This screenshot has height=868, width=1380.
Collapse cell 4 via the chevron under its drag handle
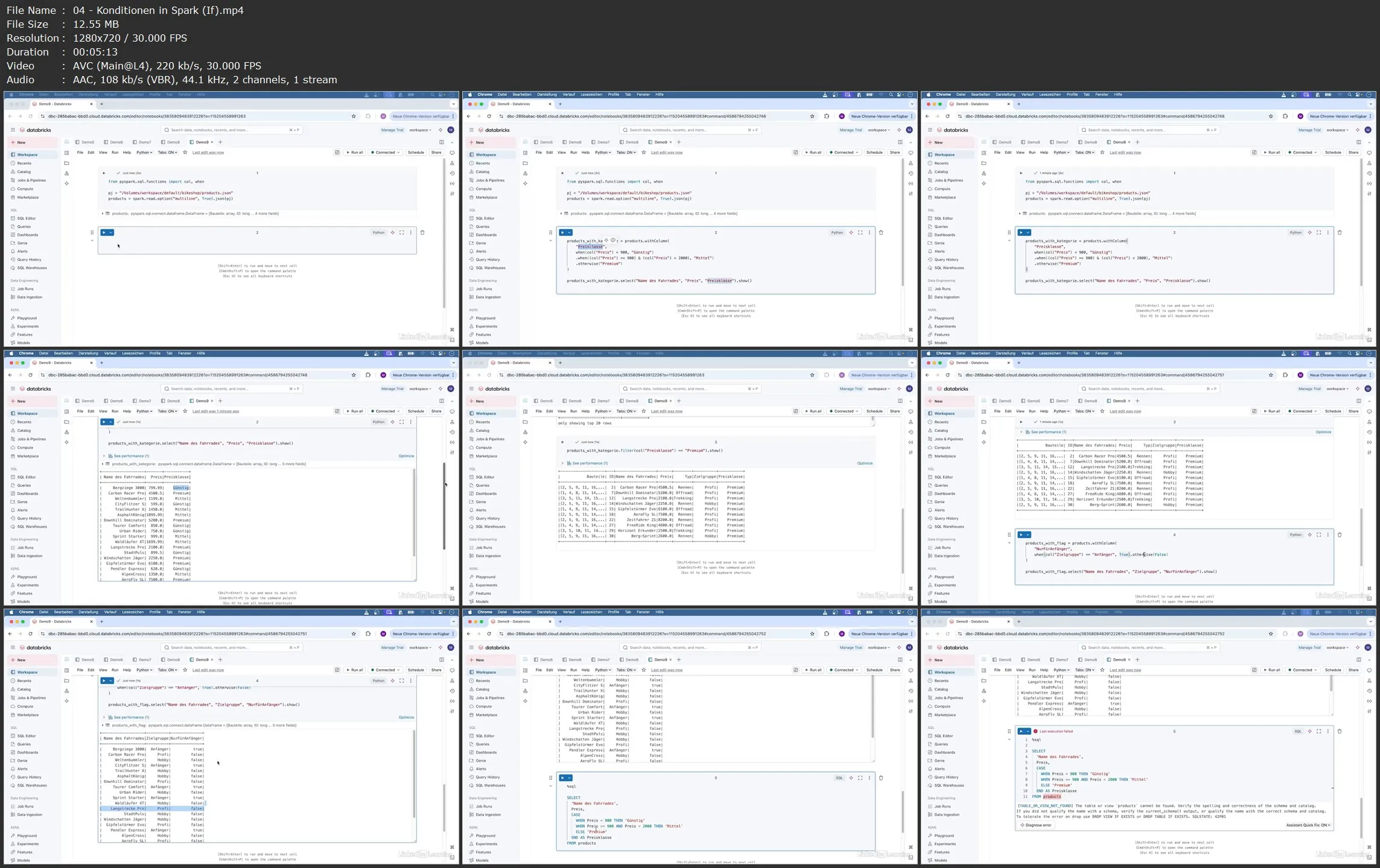pos(1009,543)
